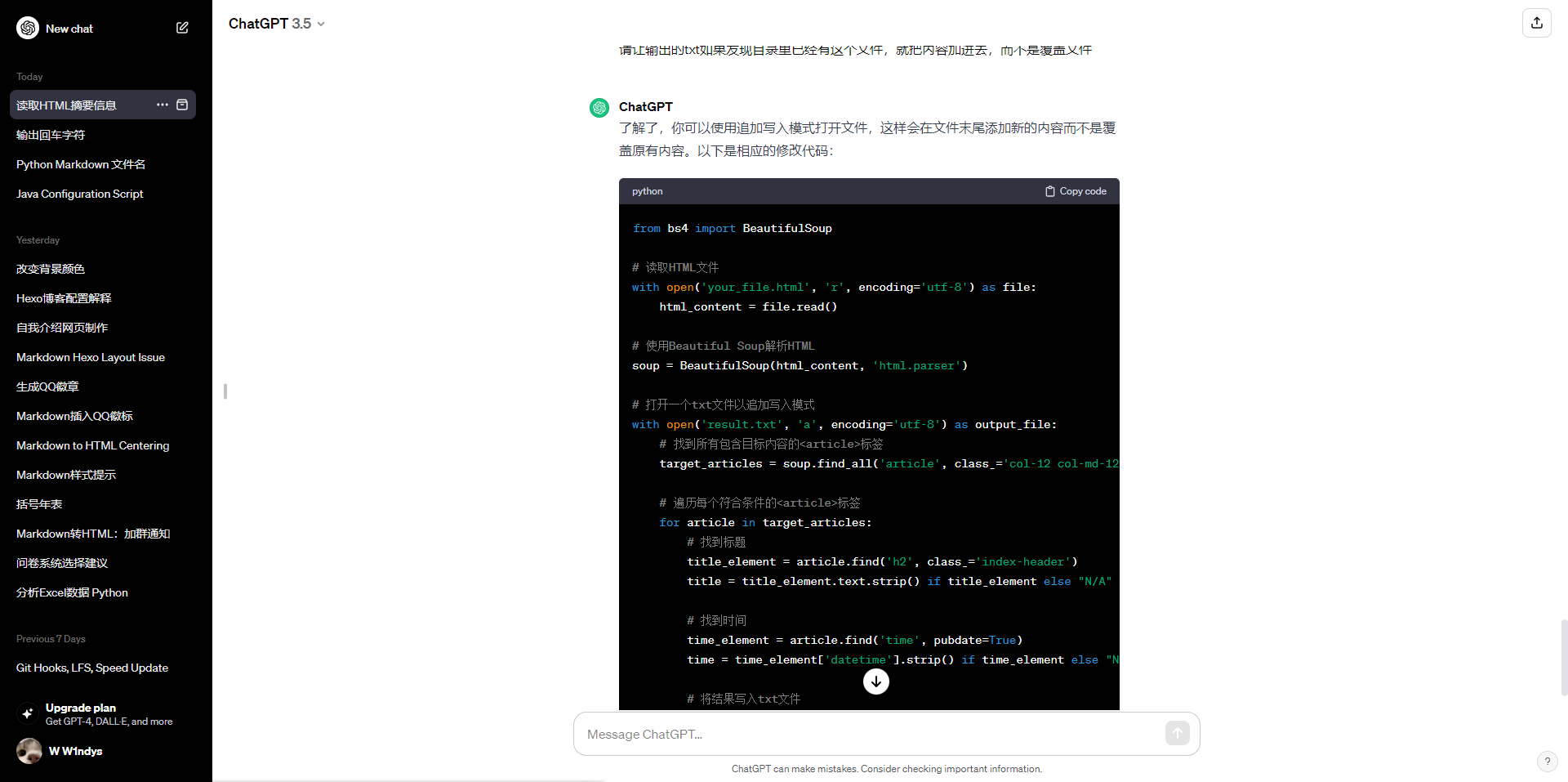This screenshot has height=782, width=1568.
Task: Click the send message arrow button
Action: [1178, 734]
